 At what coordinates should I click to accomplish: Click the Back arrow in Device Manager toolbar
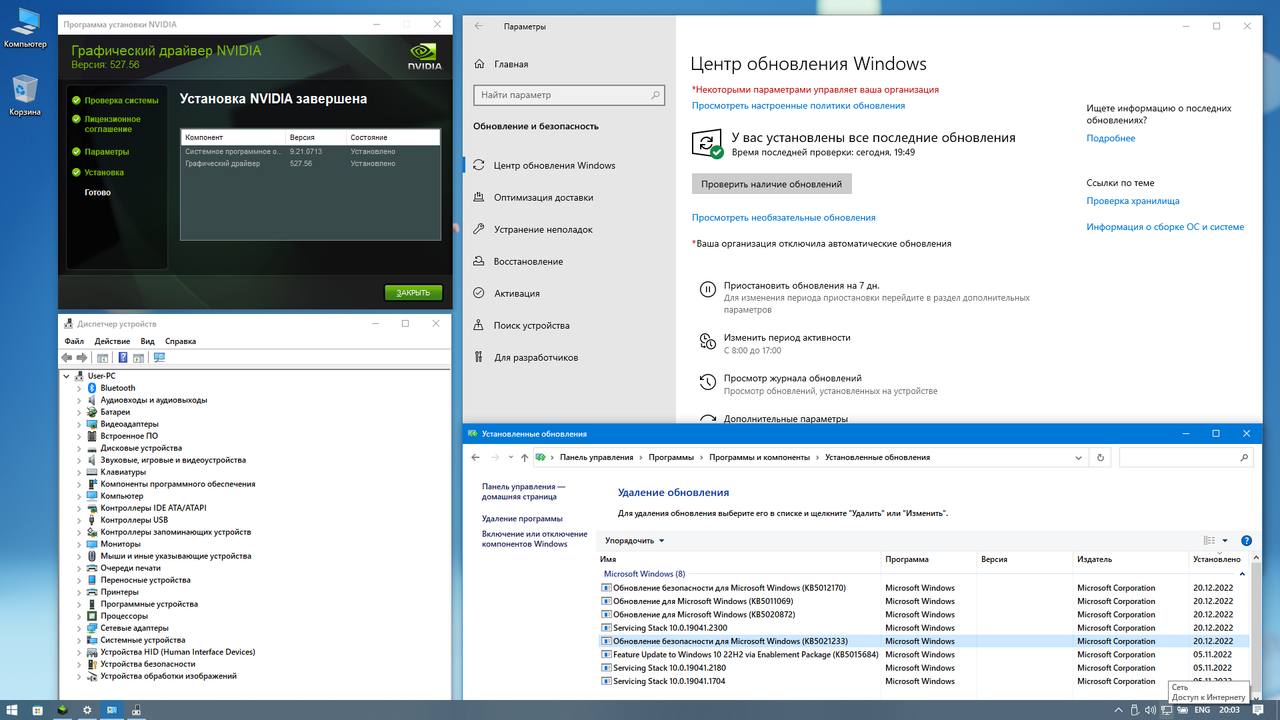[x=67, y=357]
